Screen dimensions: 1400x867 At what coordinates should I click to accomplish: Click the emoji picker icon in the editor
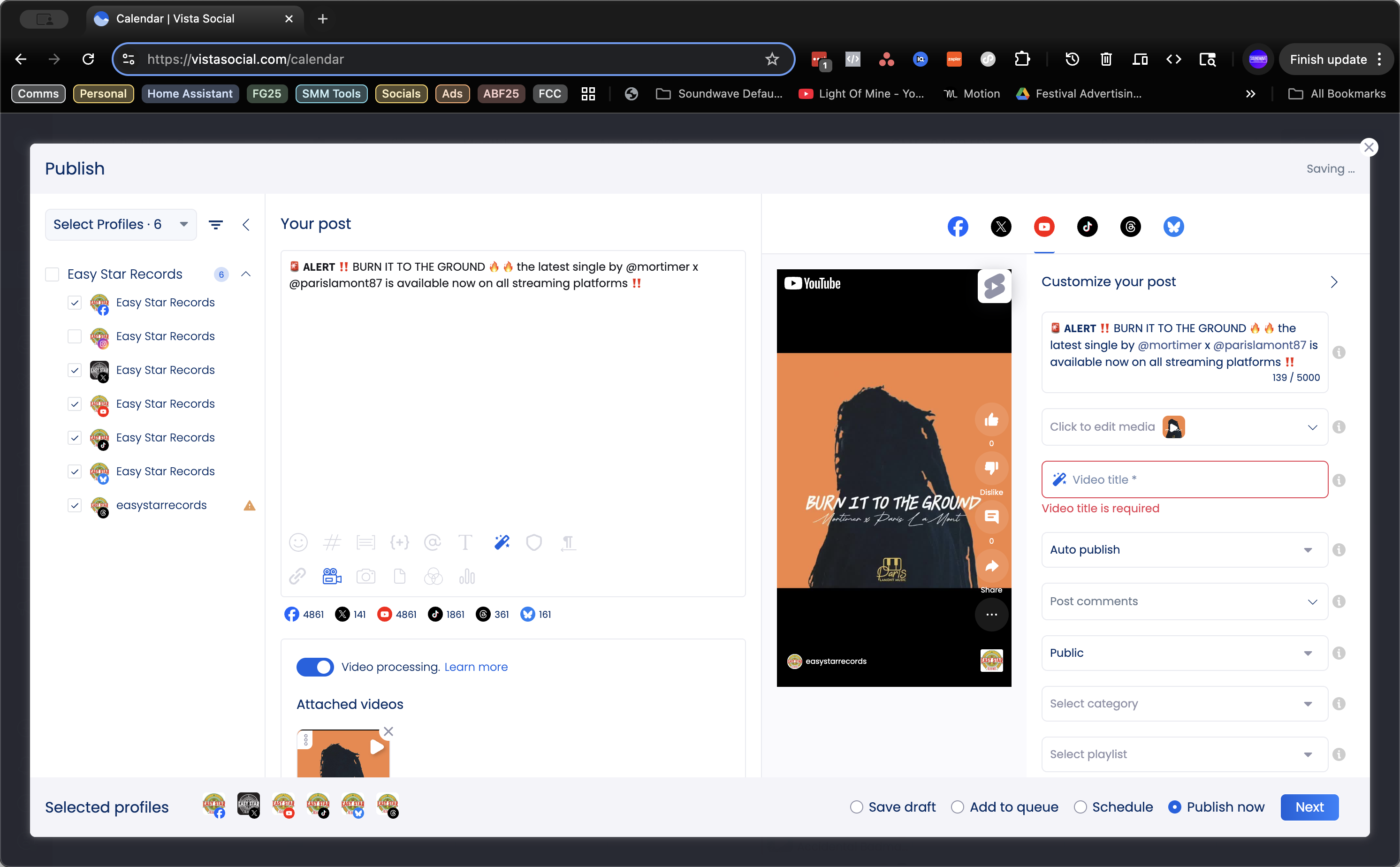pyautogui.click(x=298, y=542)
